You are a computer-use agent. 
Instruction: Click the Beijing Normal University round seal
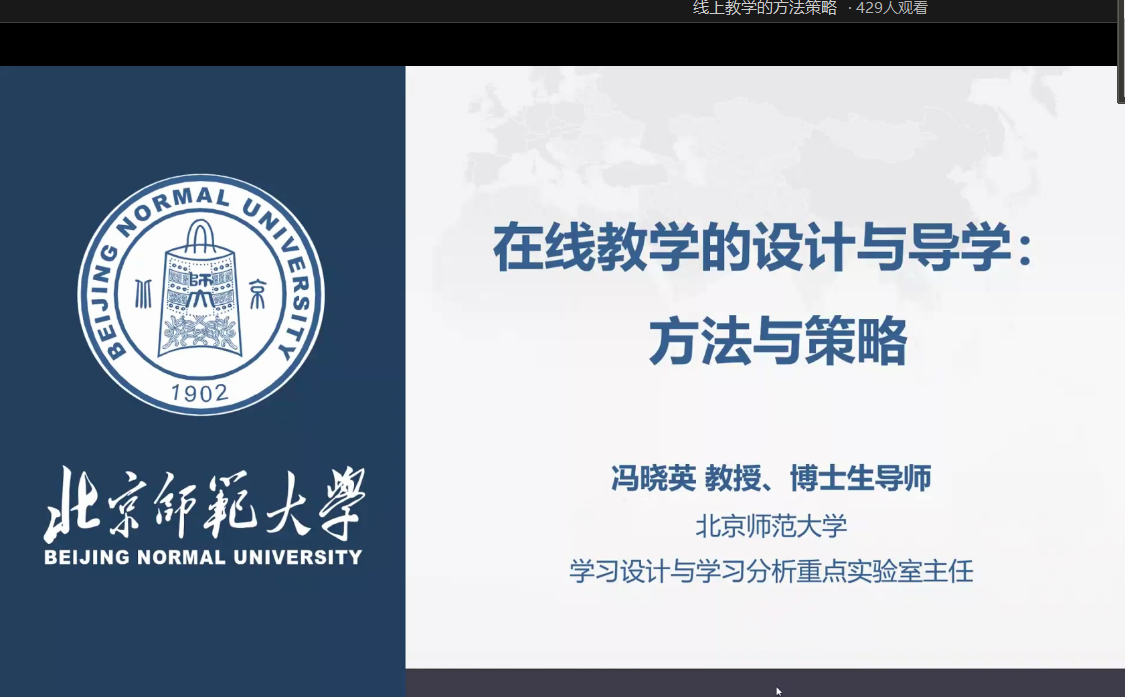click(x=201, y=294)
